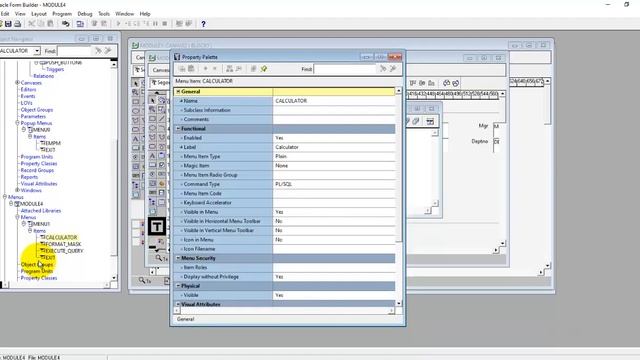
Task: Click the Find field in Object Navigator
Action: [x=74, y=51]
